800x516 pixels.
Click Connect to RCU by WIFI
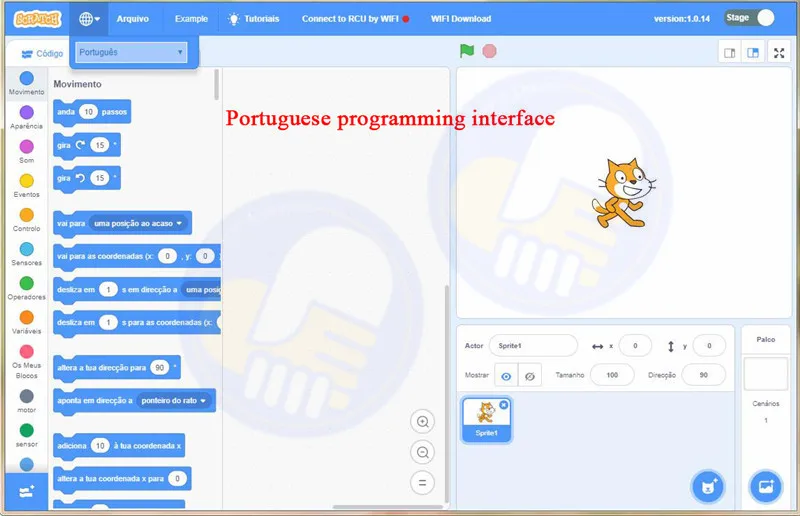tap(355, 19)
